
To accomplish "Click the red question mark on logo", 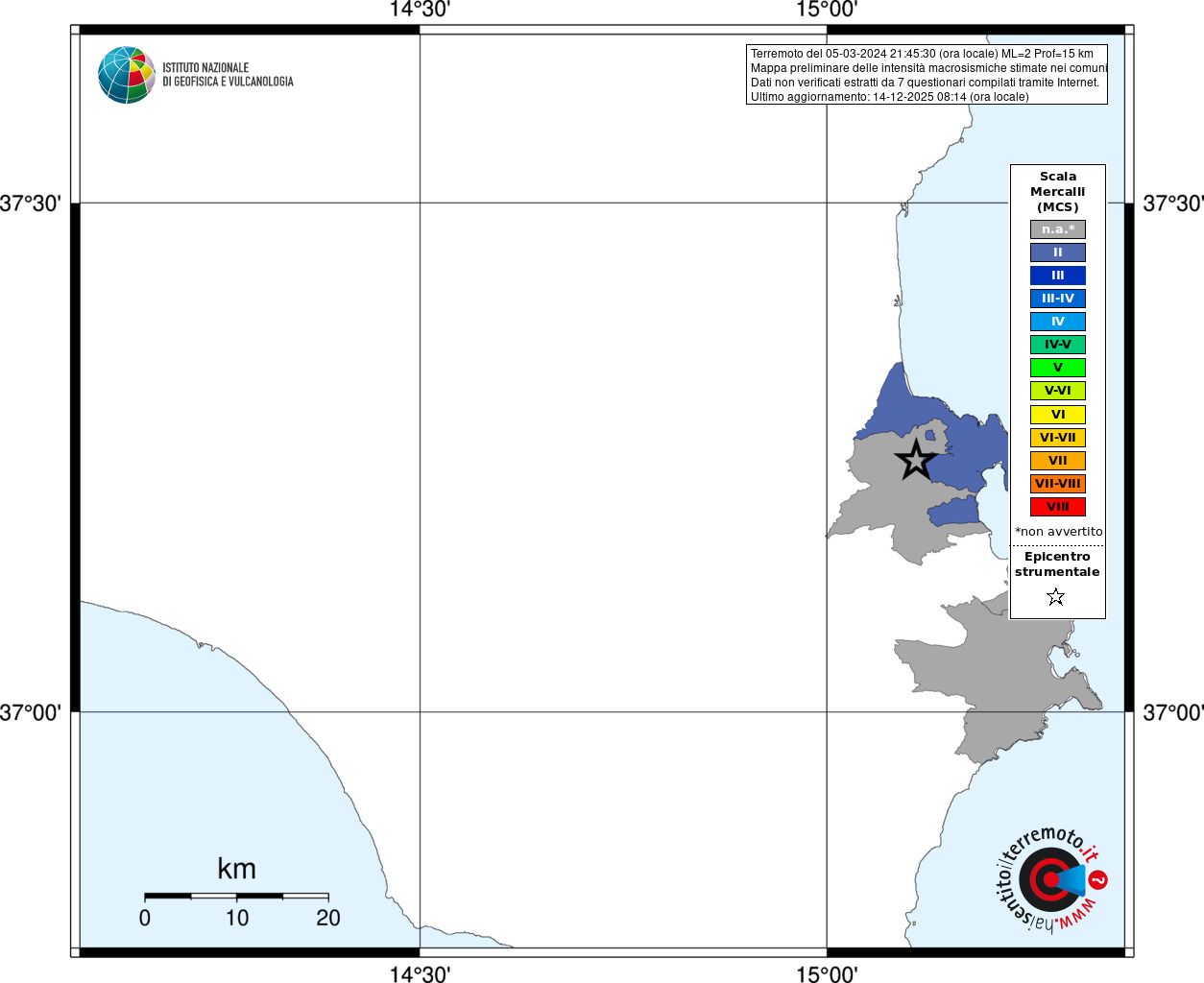I will pos(1098,879).
